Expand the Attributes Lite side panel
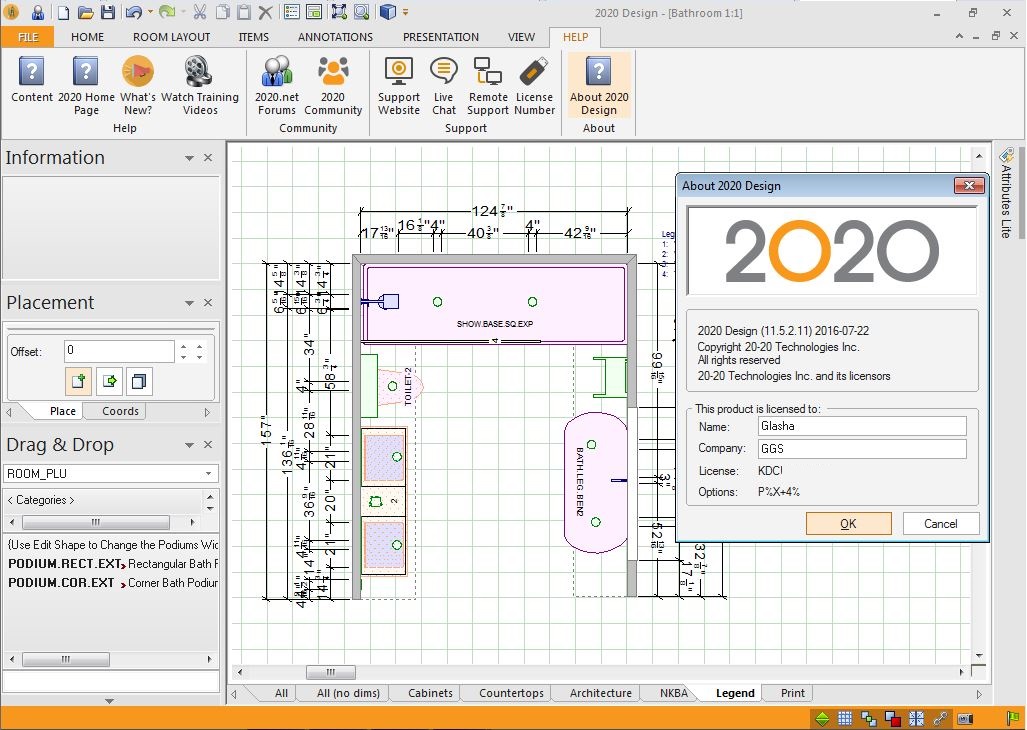Viewport: 1027px width, 730px height. (1006, 192)
